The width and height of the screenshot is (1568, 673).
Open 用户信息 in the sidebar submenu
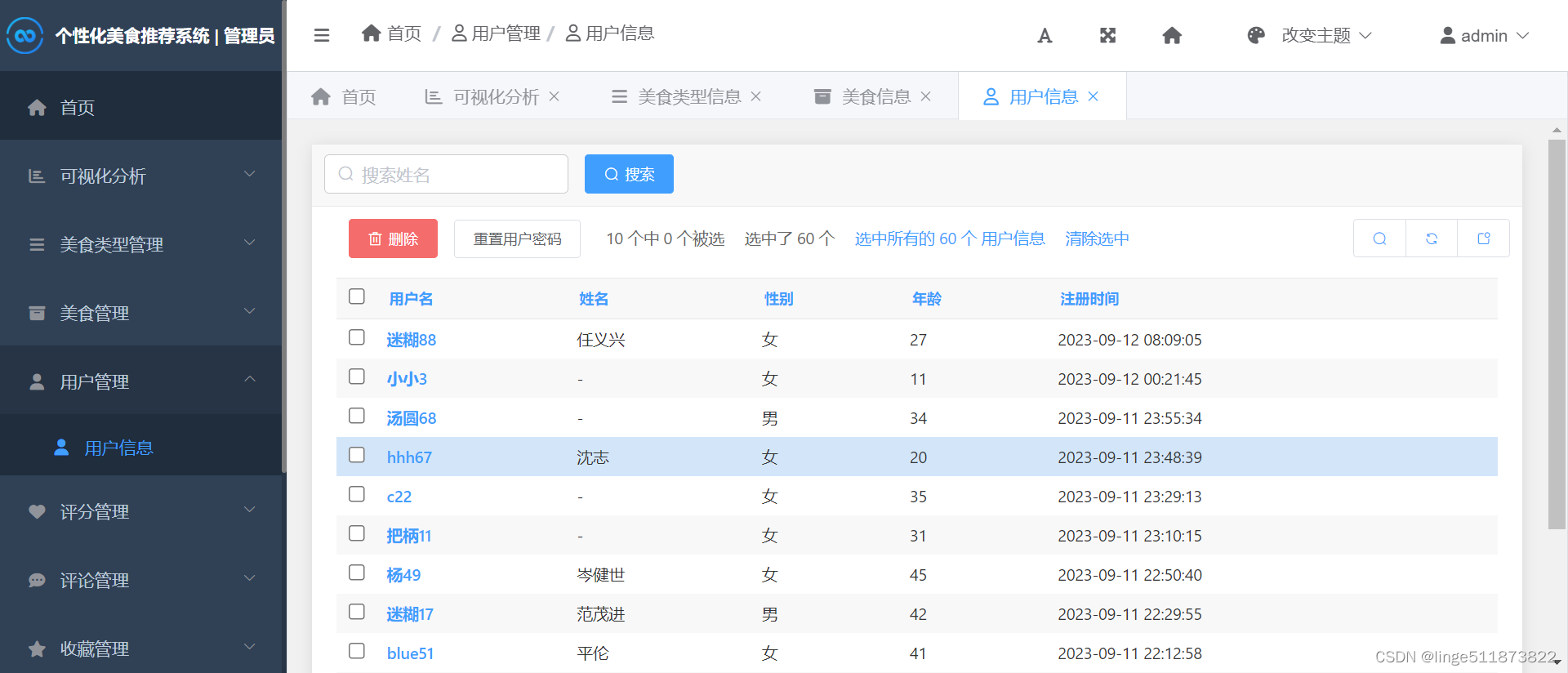140,448
